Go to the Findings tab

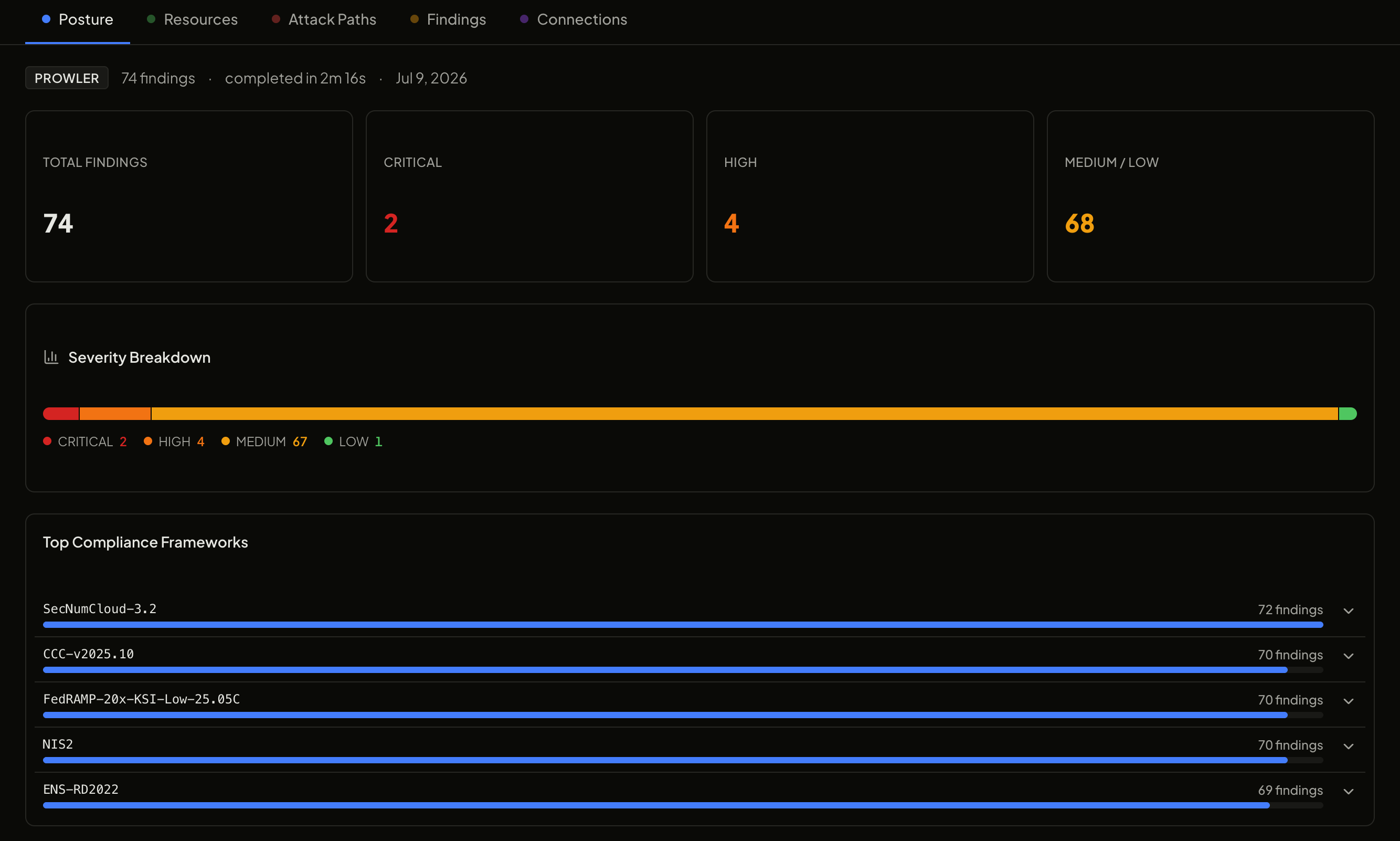[x=448, y=20]
